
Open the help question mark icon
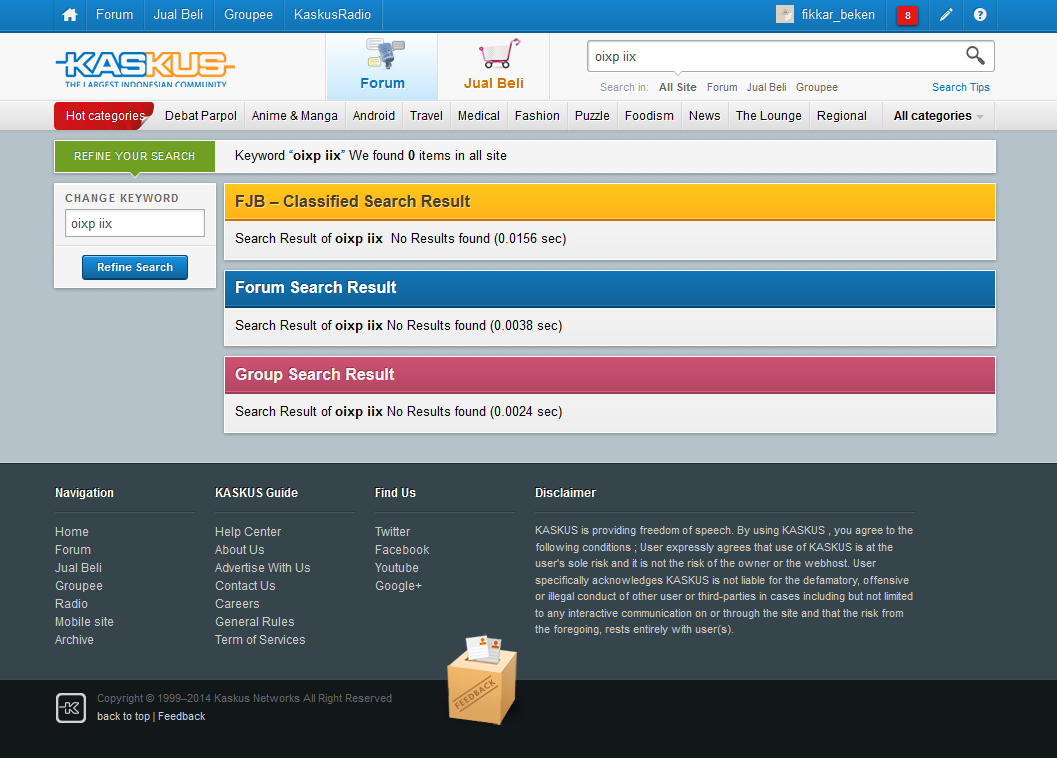(980, 15)
